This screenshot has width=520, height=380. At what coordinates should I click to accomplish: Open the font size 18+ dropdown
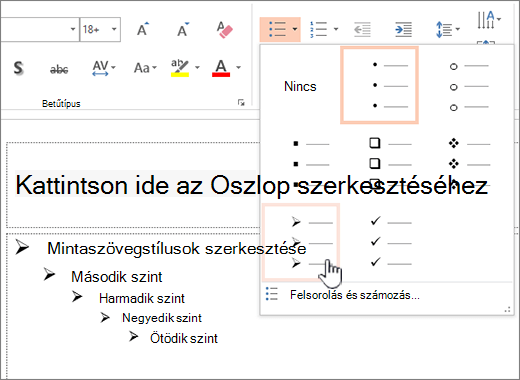(x=114, y=29)
